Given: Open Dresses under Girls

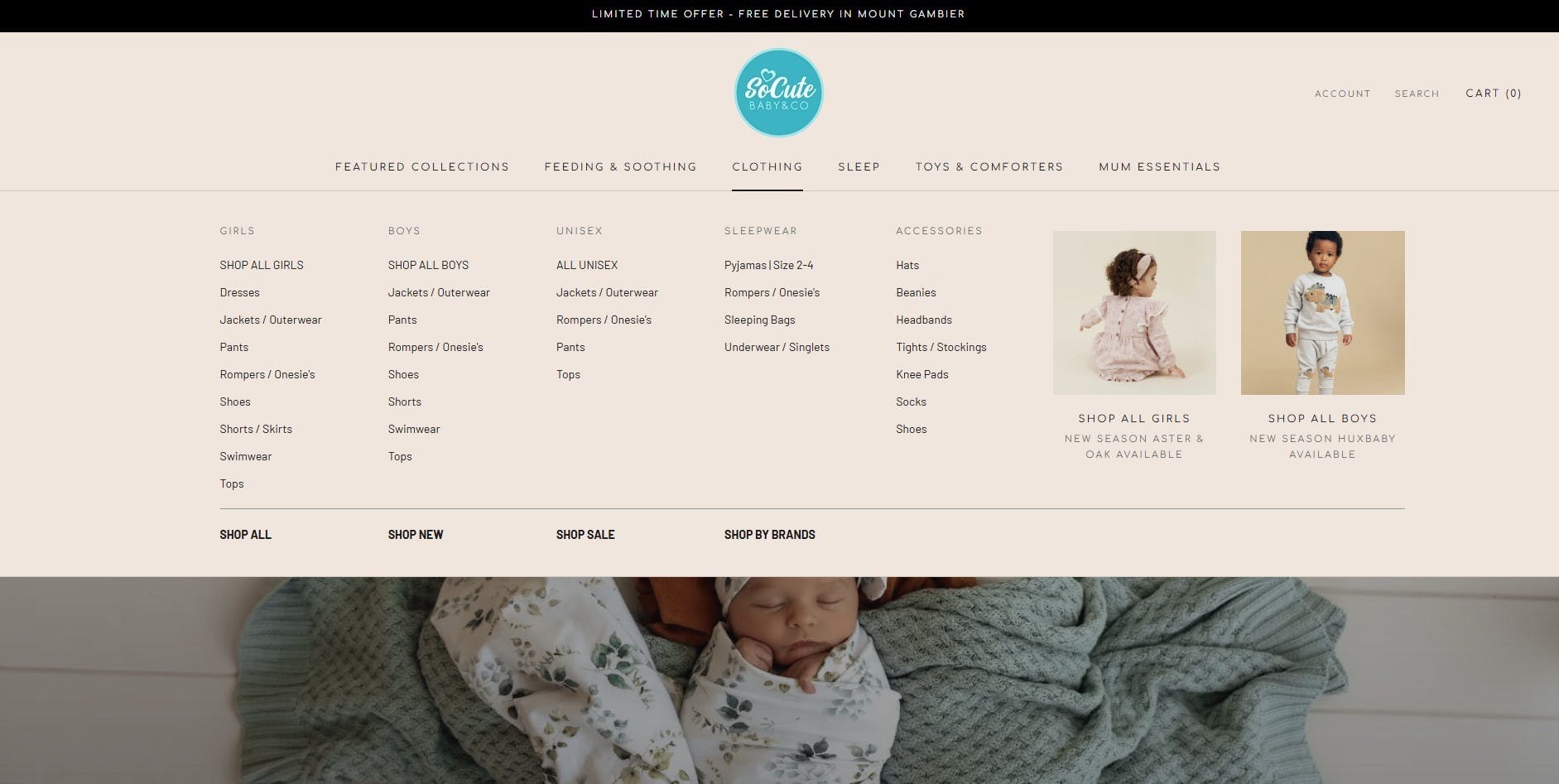Looking at the screenshot, I should coord(239,292).
